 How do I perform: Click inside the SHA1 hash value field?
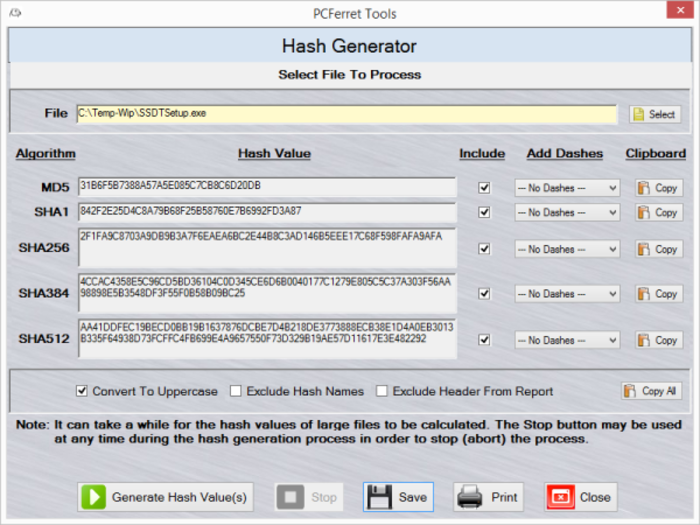coord(266,212)
